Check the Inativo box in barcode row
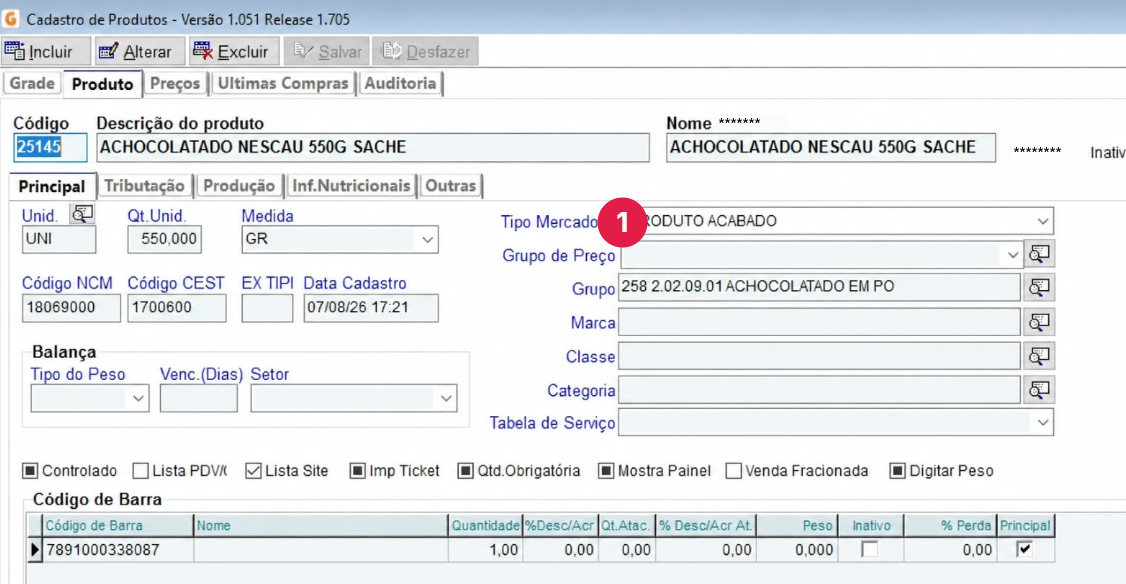The image size is (1126, 584). (870, 550)
